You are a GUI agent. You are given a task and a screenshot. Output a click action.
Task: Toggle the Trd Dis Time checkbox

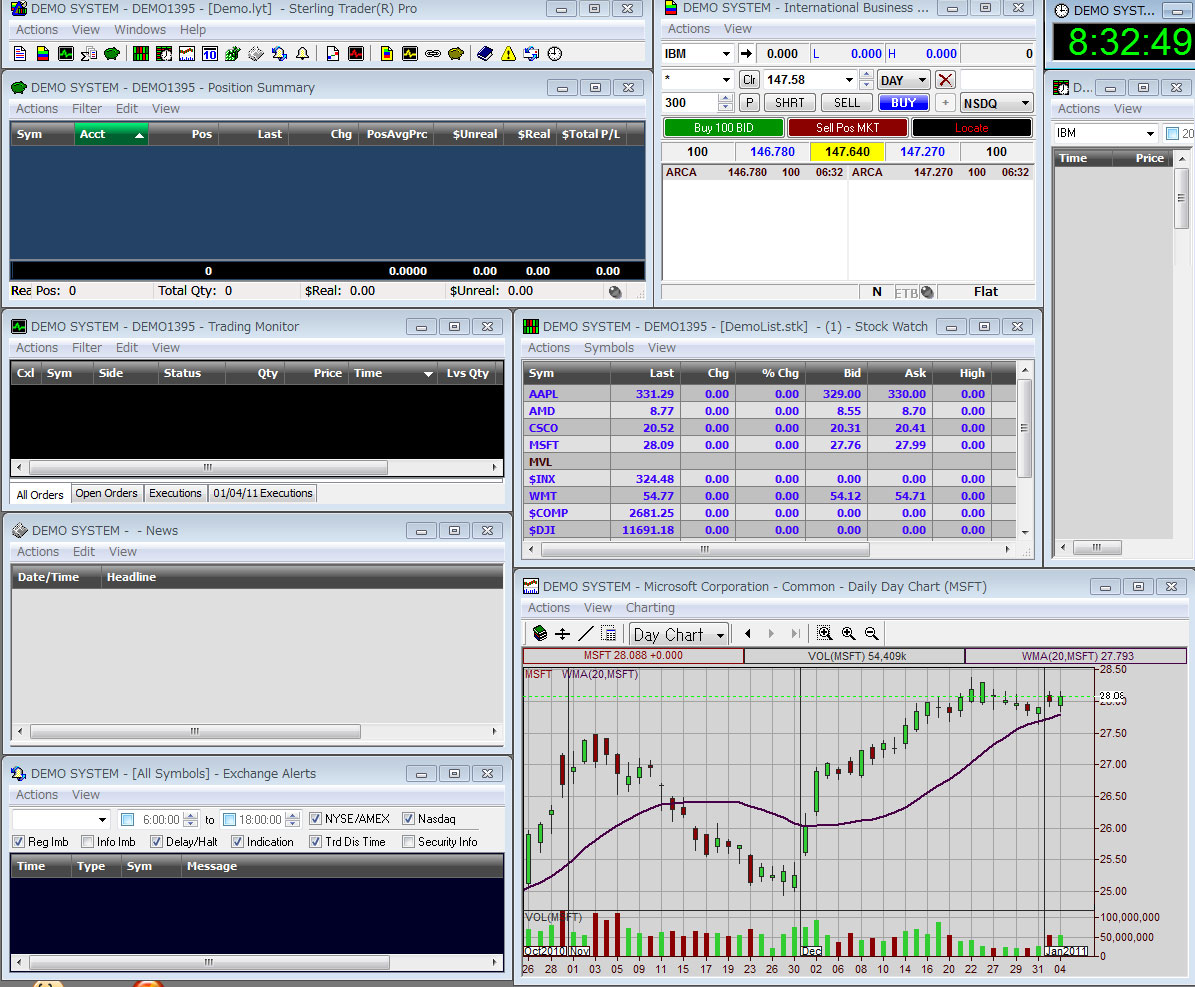pos(316,841)
